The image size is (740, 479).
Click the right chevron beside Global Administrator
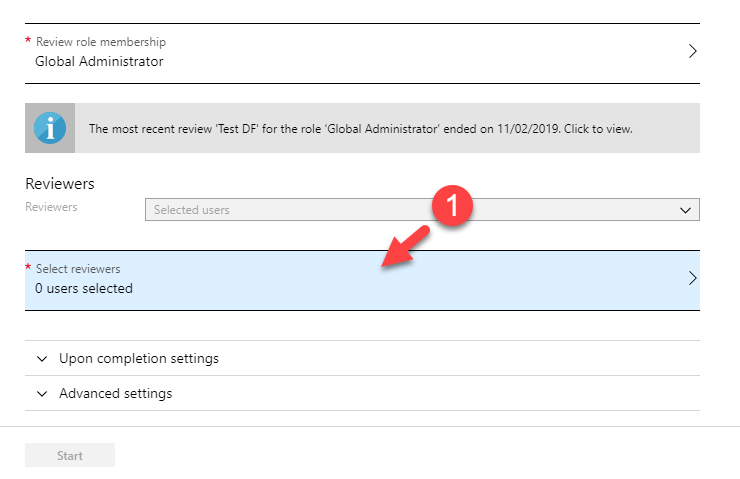(x=692, y=52)
